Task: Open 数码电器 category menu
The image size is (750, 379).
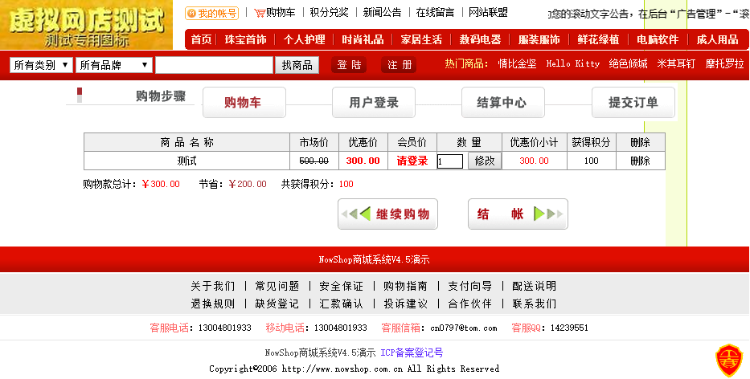Action: coord(480,40)
